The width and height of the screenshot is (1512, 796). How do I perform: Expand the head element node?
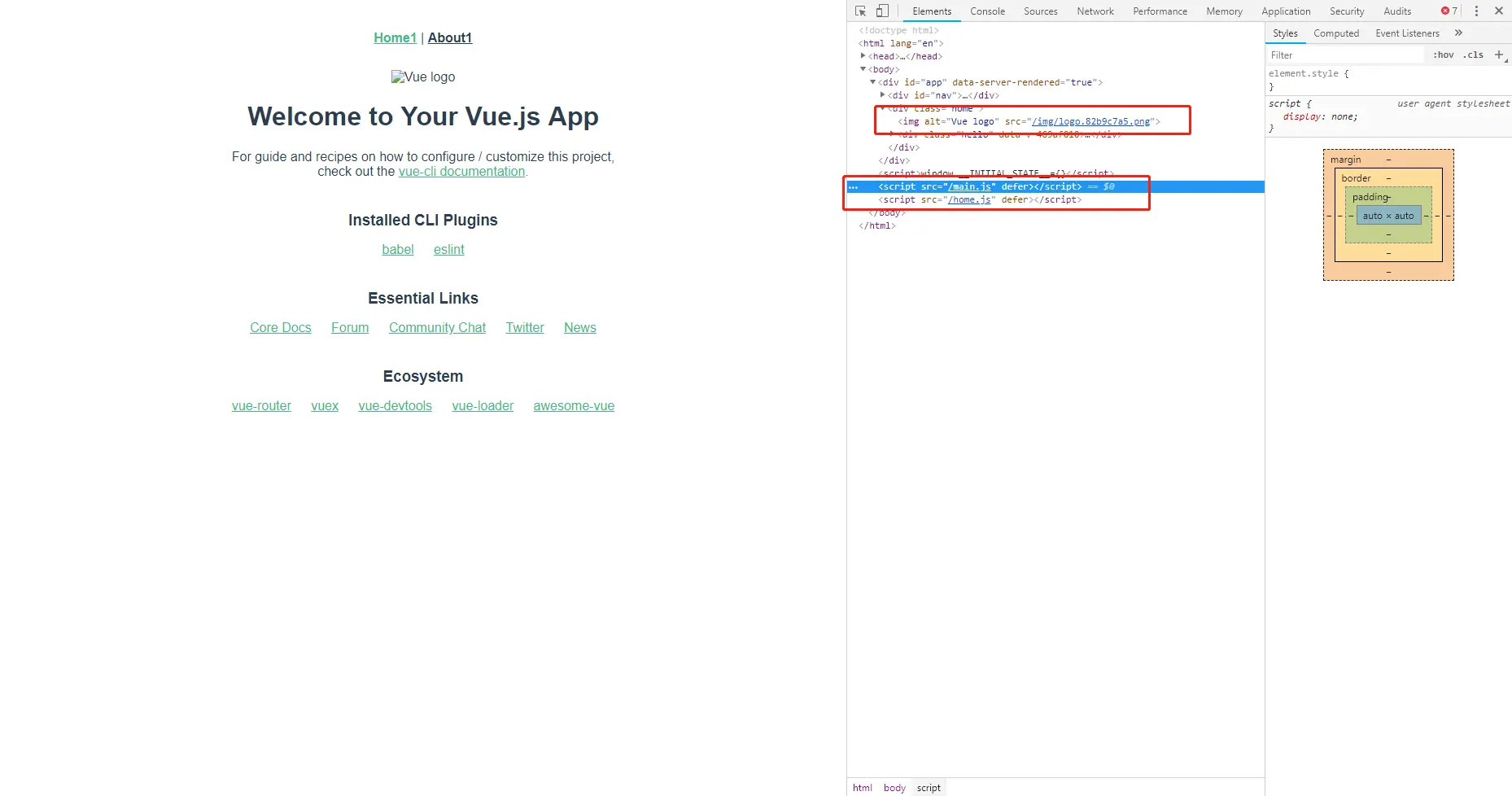[863, 56]
